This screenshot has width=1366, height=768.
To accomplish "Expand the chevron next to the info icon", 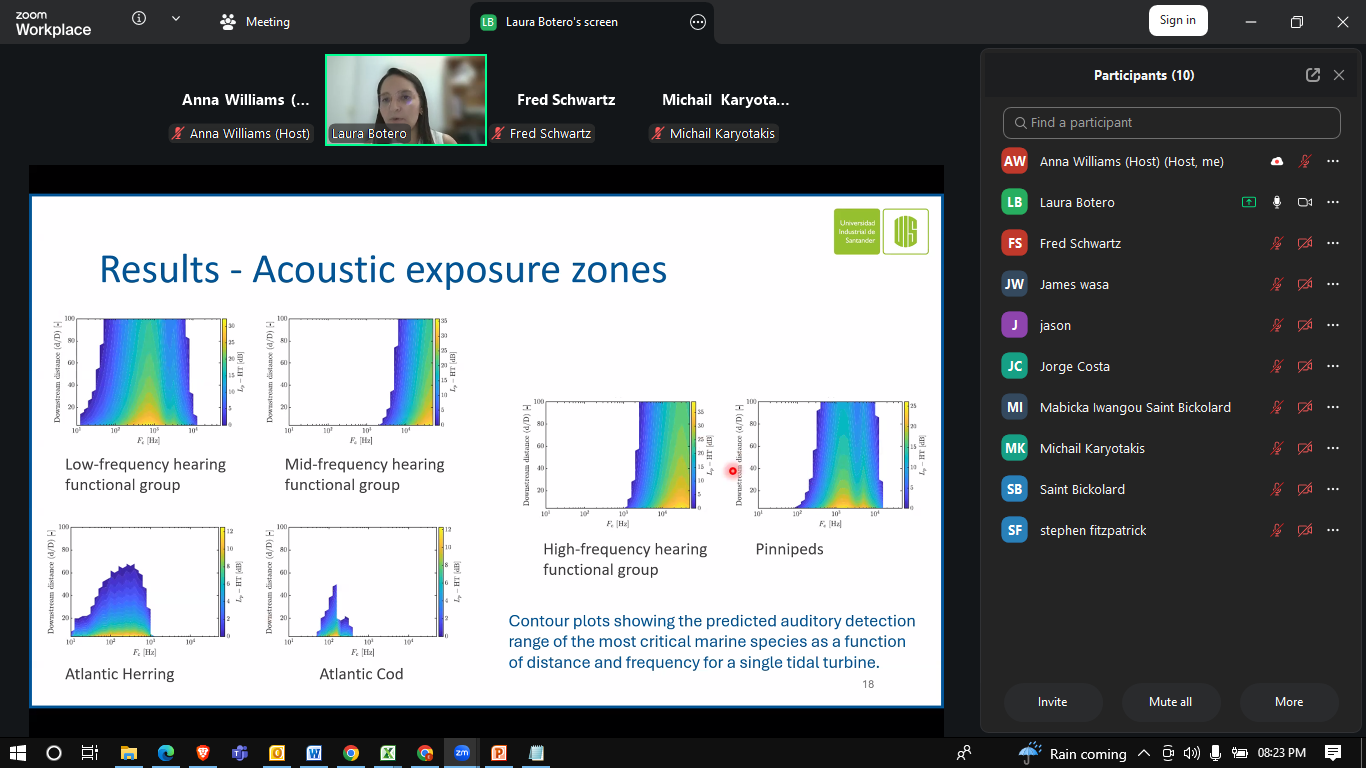I will (x=176, y=19).
